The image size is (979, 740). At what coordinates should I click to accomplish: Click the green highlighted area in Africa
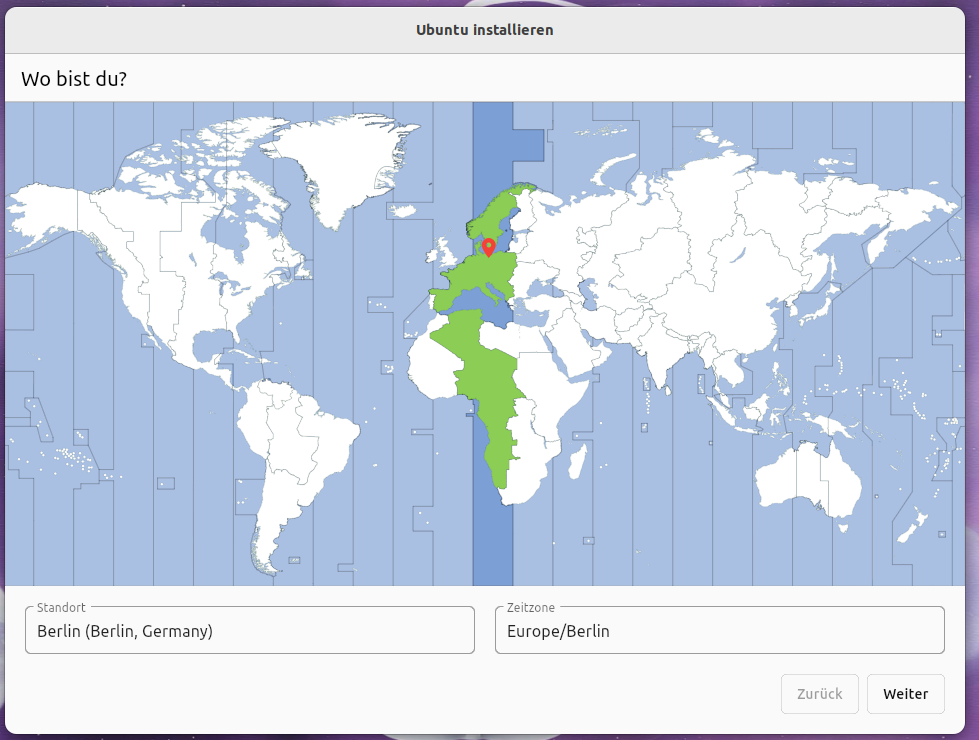[x=490, y=400]
